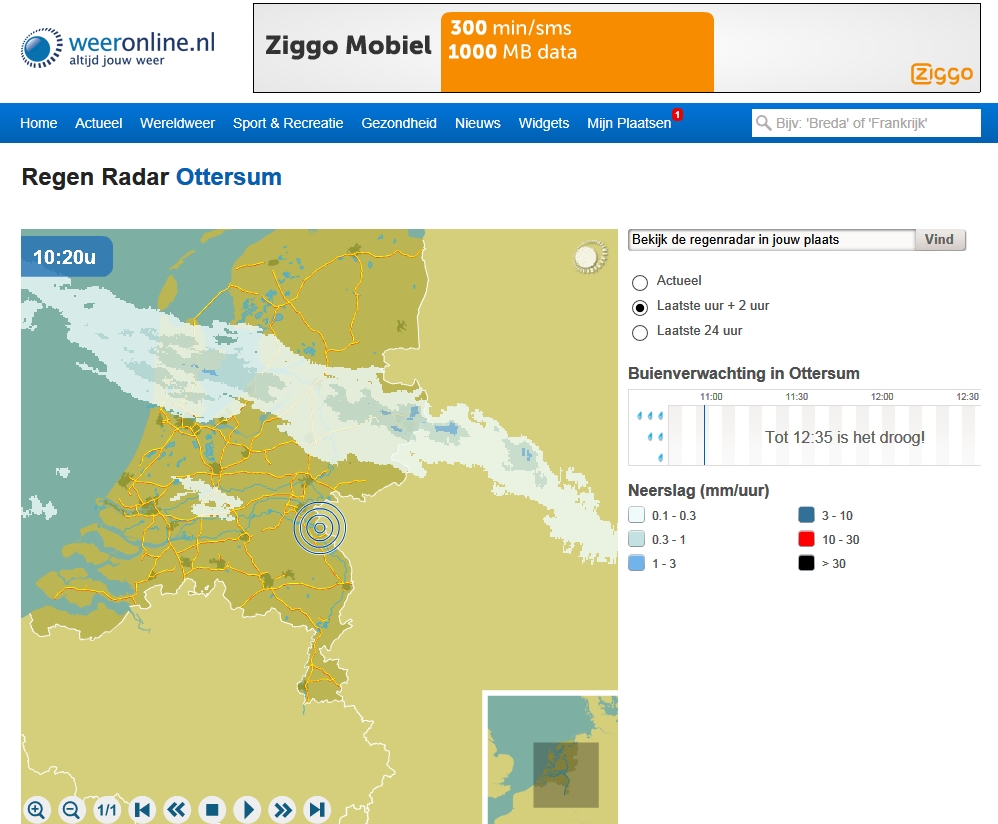Click the Vind button
The image size is (998, 824).
940,239
